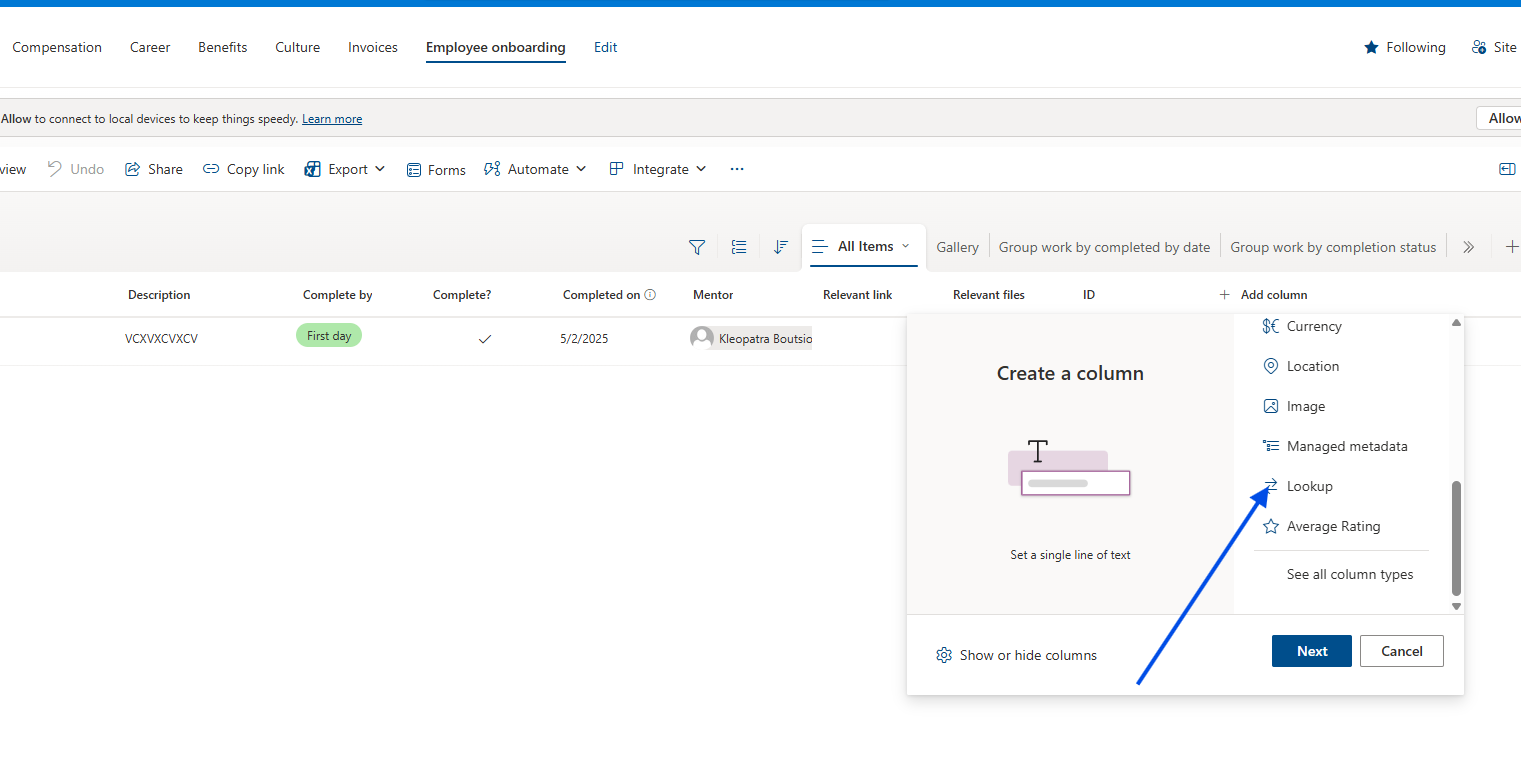Click the sort icon in view bar
This screenshot has width=1521, height=769.
tap(781, 247)
